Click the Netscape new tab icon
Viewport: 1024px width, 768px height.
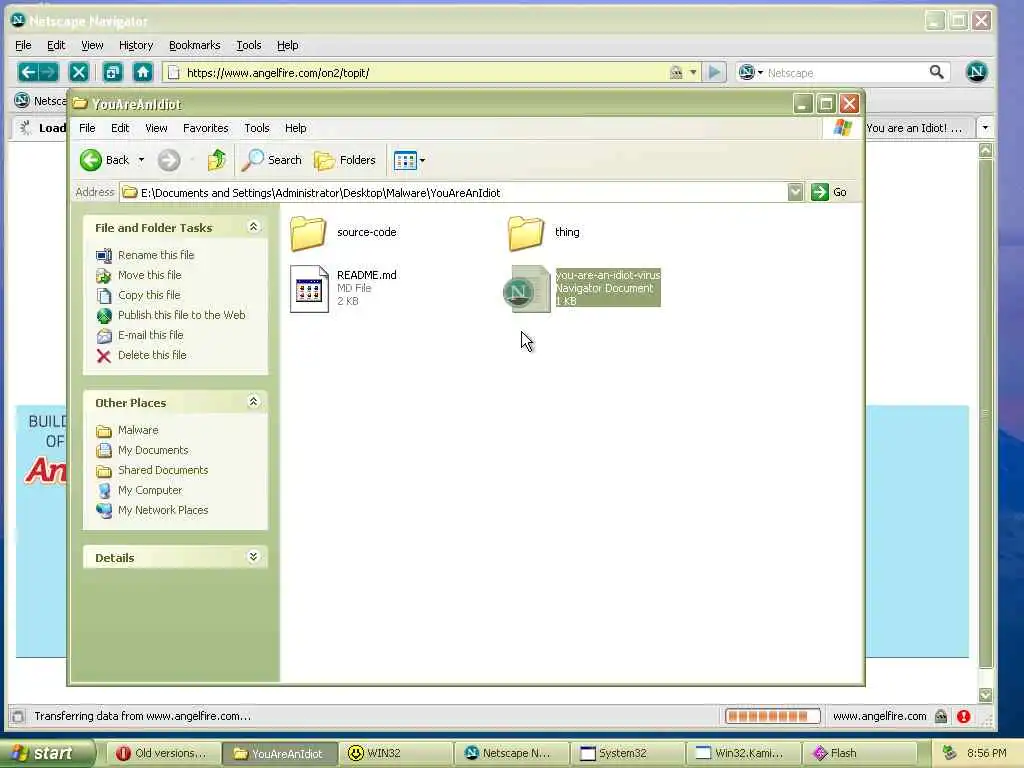click(112, 72)
